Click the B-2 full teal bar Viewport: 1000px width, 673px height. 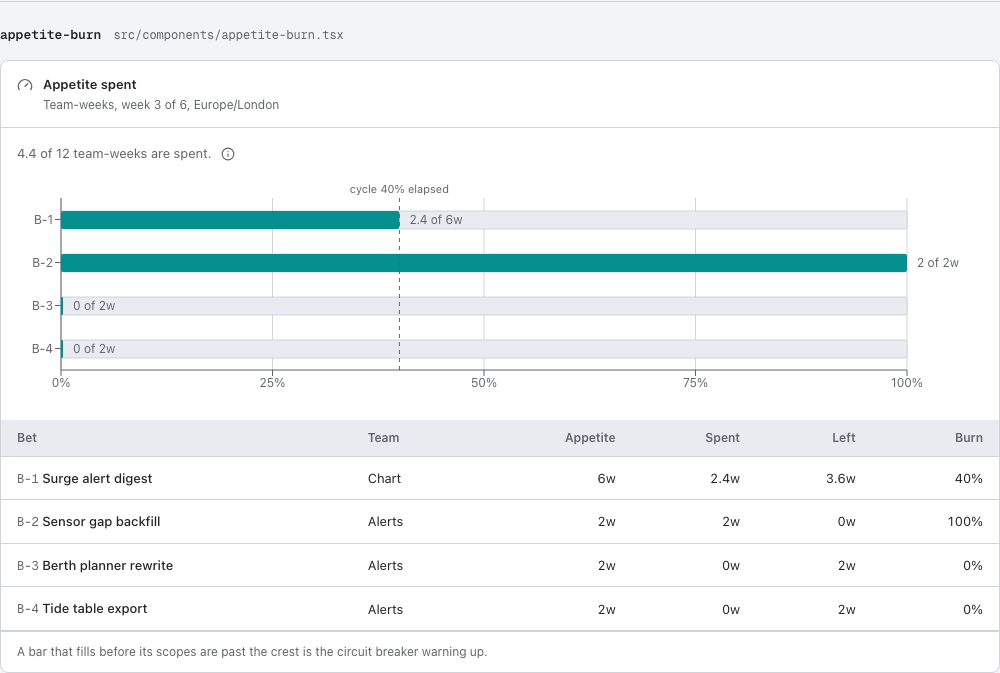484,263
